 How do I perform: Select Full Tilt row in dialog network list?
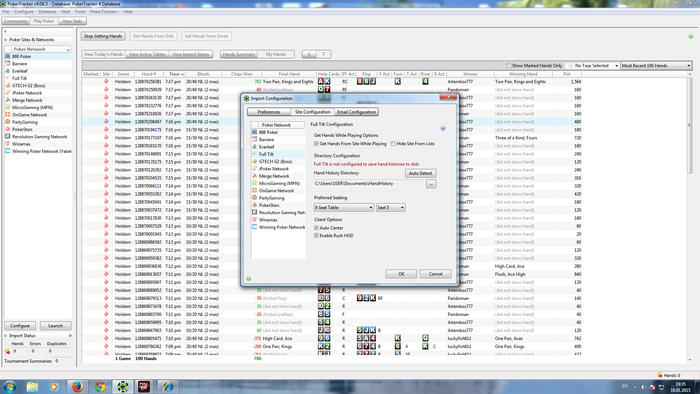[x=278, y=154]
